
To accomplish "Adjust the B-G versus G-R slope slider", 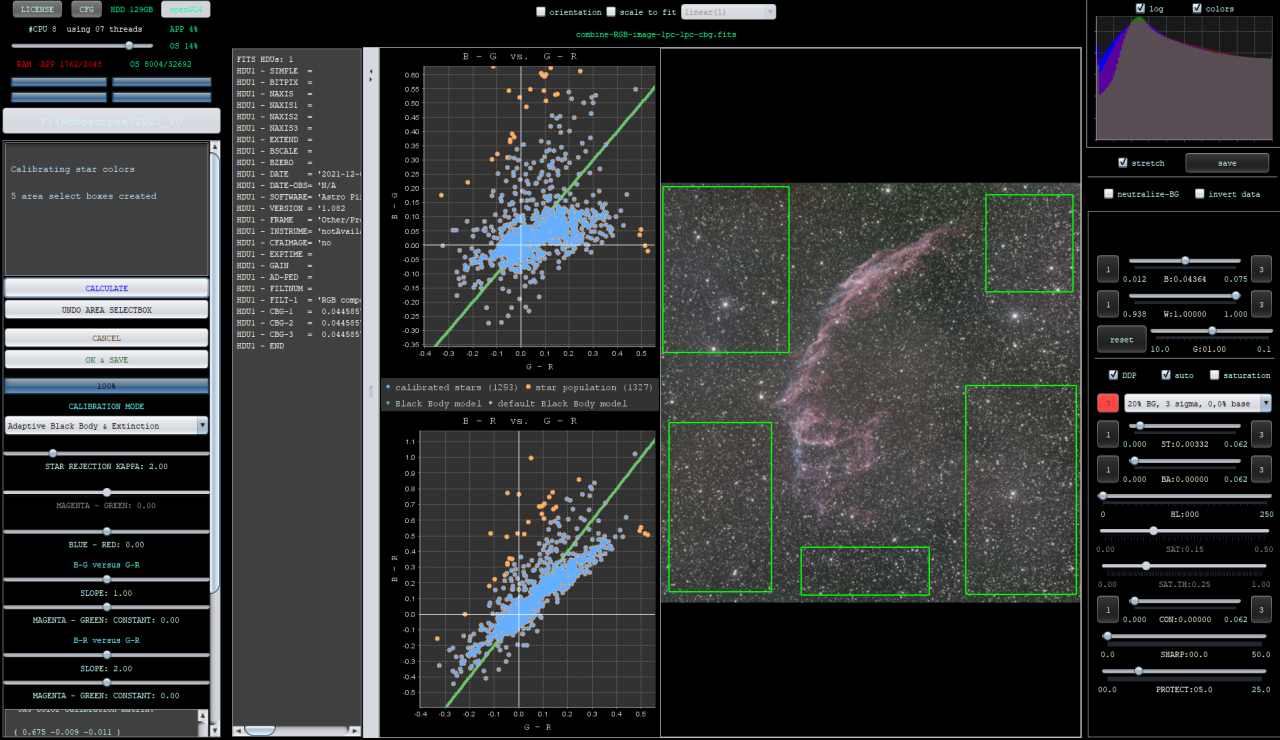I will [x=106, y=580].
